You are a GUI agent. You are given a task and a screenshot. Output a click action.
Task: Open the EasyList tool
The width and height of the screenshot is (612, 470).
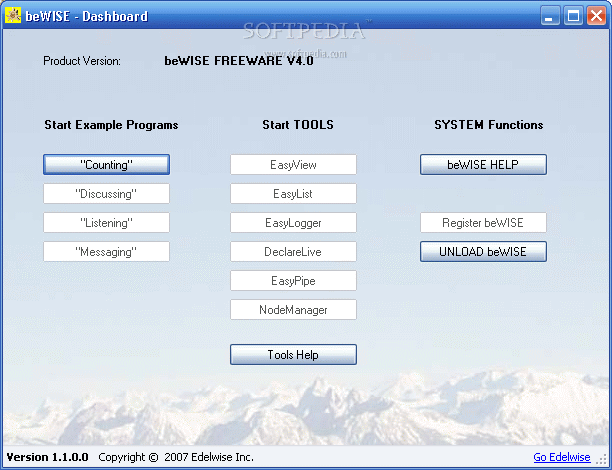coord(293,194)
